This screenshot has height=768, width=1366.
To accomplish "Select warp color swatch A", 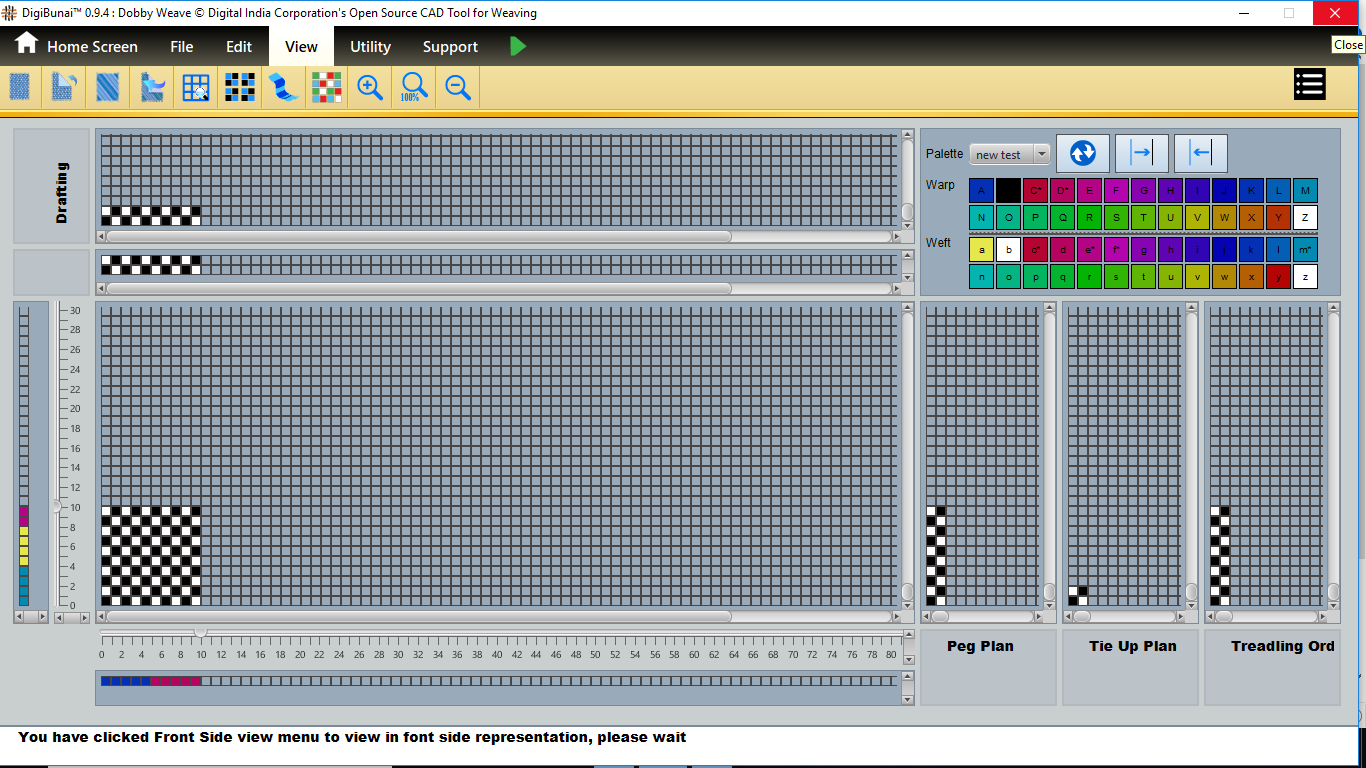I will [x=981, y=191].
